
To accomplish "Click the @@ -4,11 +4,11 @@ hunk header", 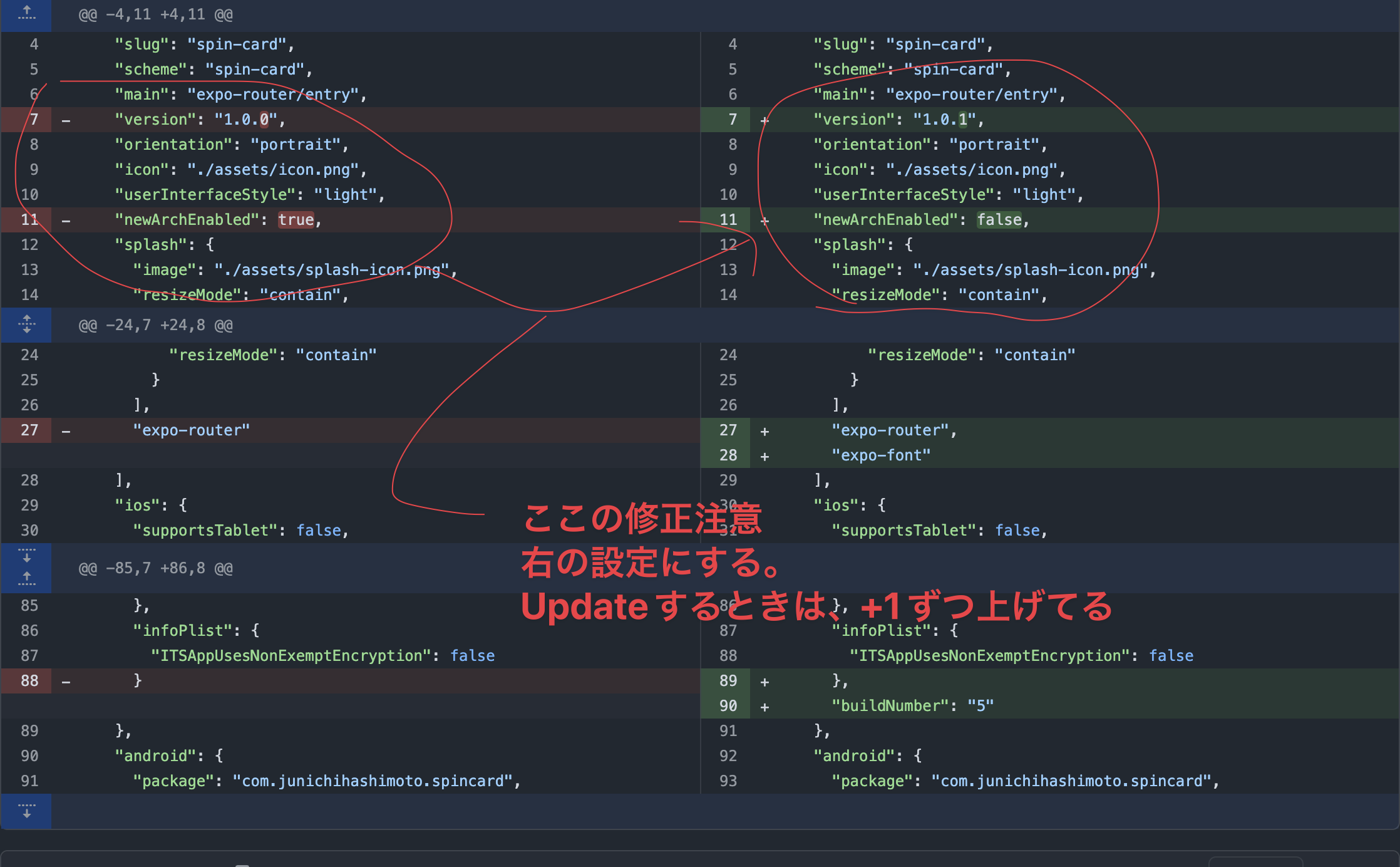I will pos(155,14).
